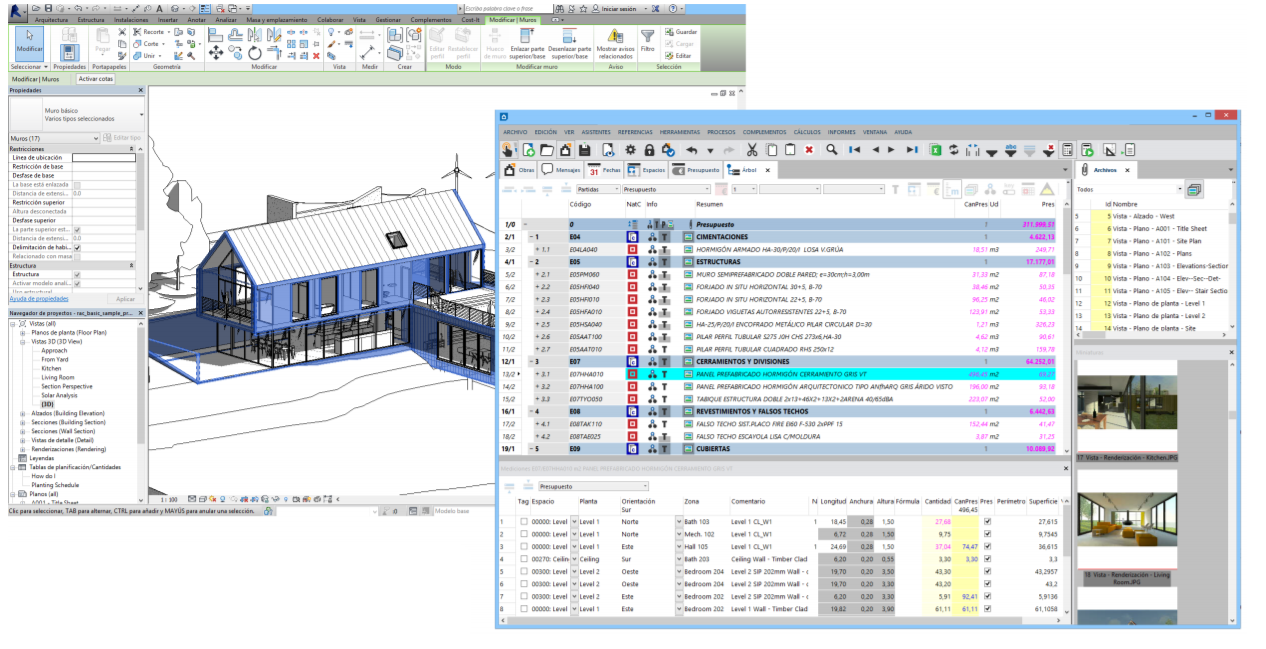Screen dimensions: 1266x649
Task: Toggle the Estructura checkbox in Propiedades
Action: click(77, 274)
